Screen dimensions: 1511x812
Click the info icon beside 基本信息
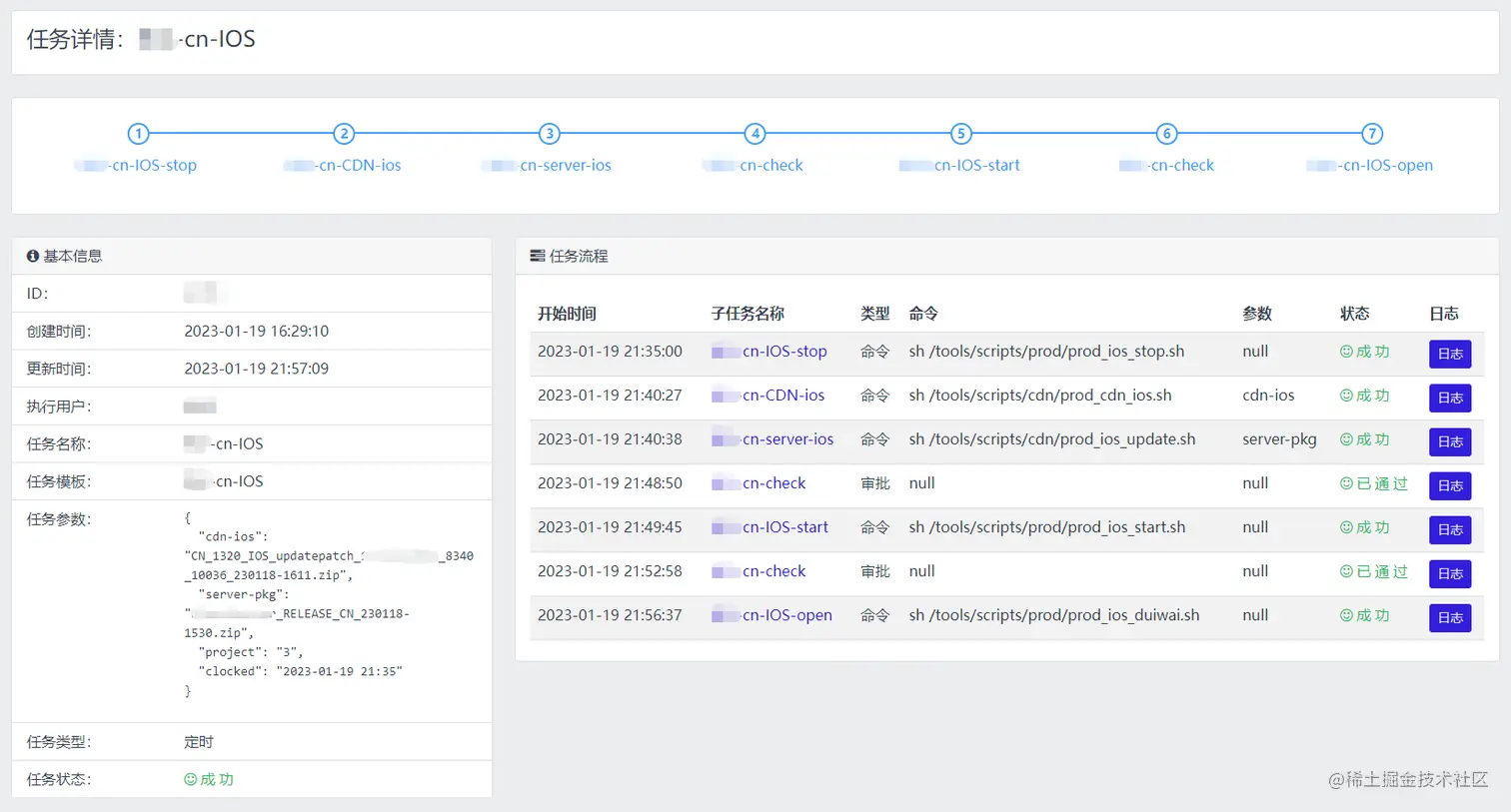tap(33, 257)
